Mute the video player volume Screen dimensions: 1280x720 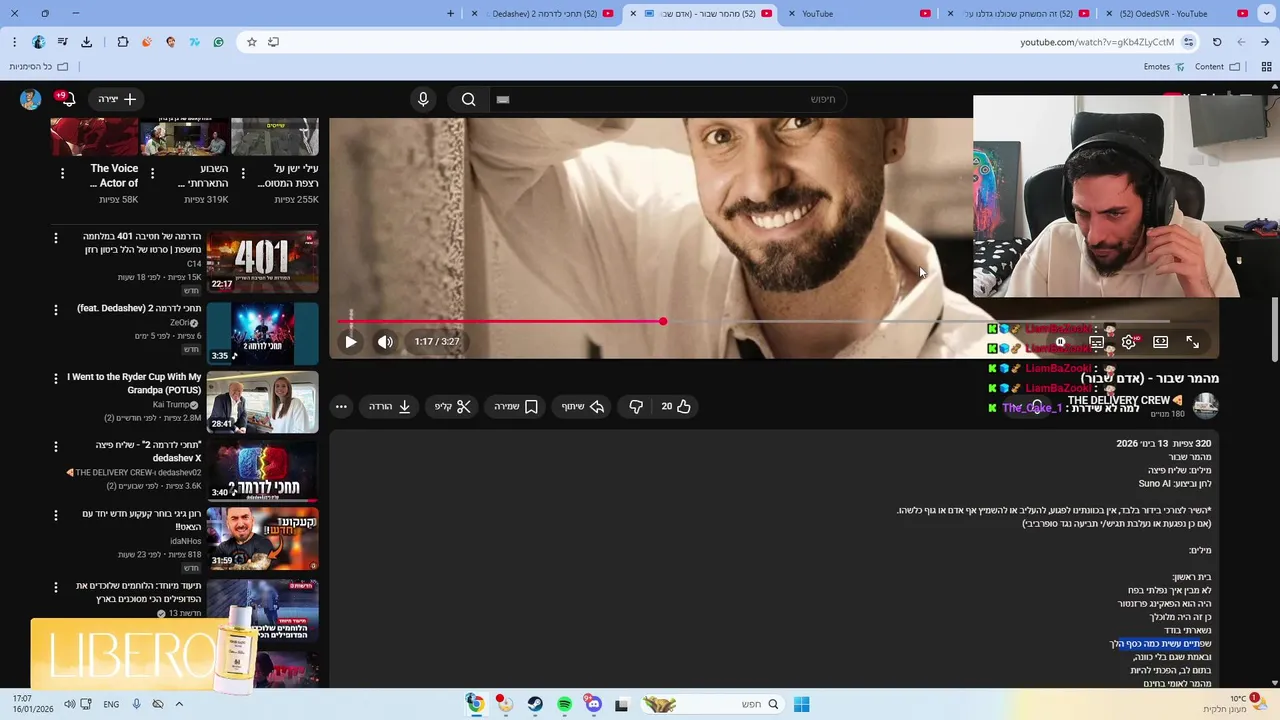[385, 342]
